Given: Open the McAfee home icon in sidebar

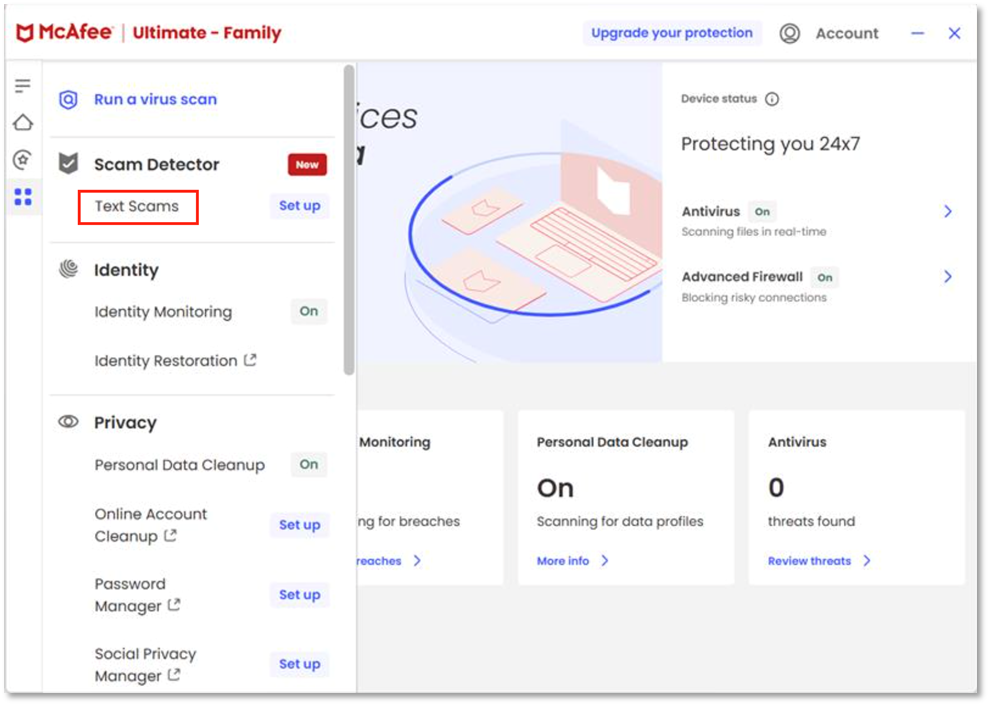Looking at the screenshot, I should [23, 122].
